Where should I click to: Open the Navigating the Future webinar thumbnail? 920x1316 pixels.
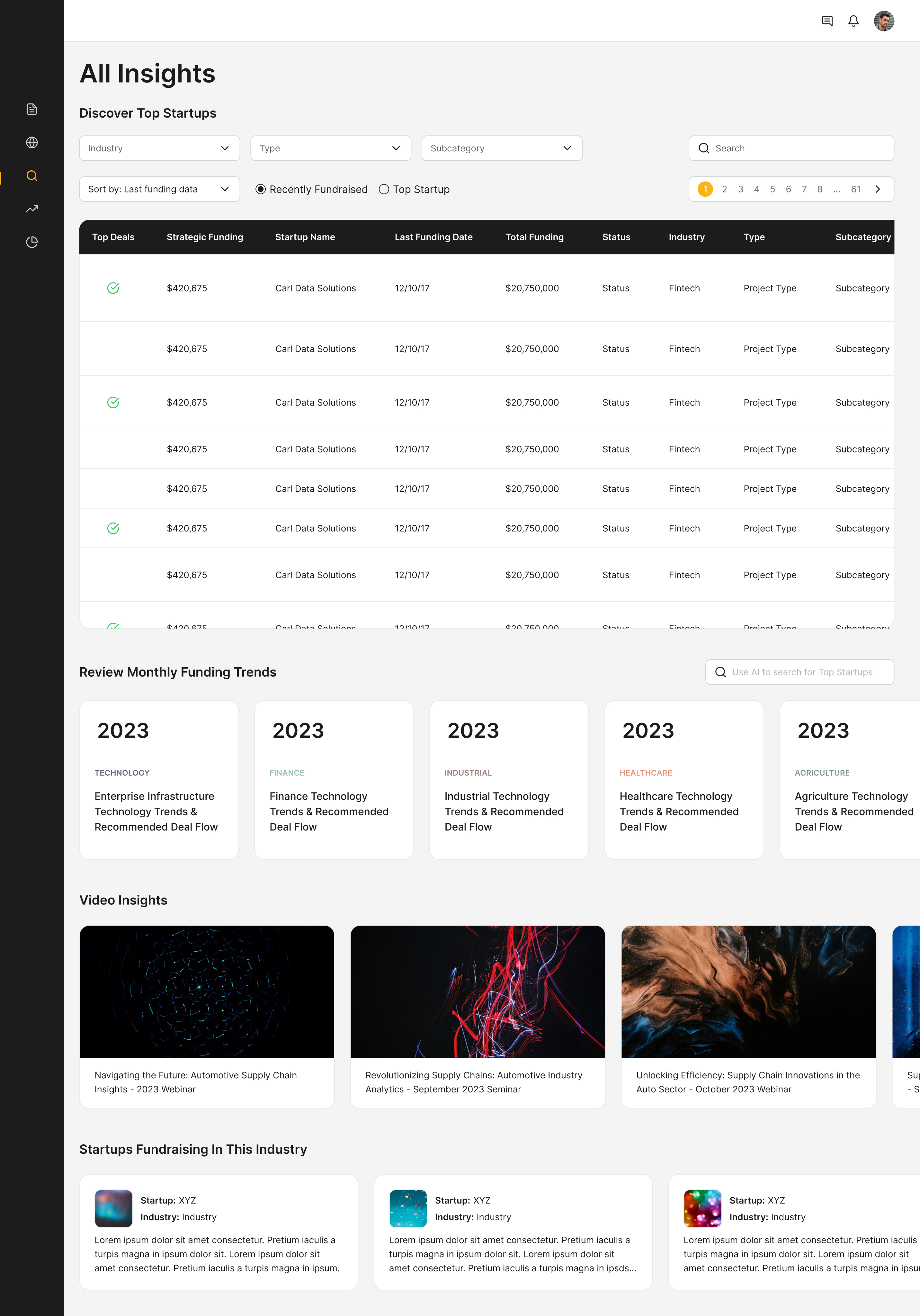pos(207,991)
